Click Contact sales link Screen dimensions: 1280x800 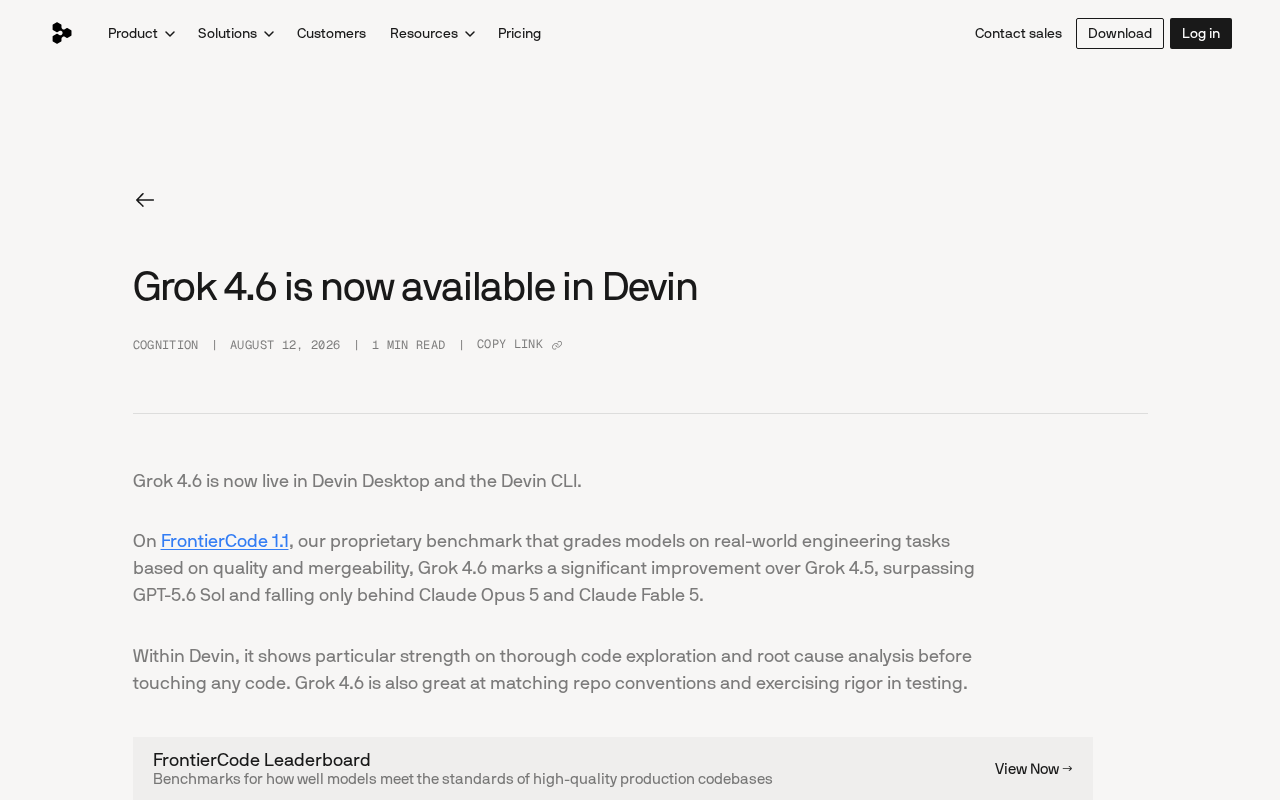point(1018,33)
